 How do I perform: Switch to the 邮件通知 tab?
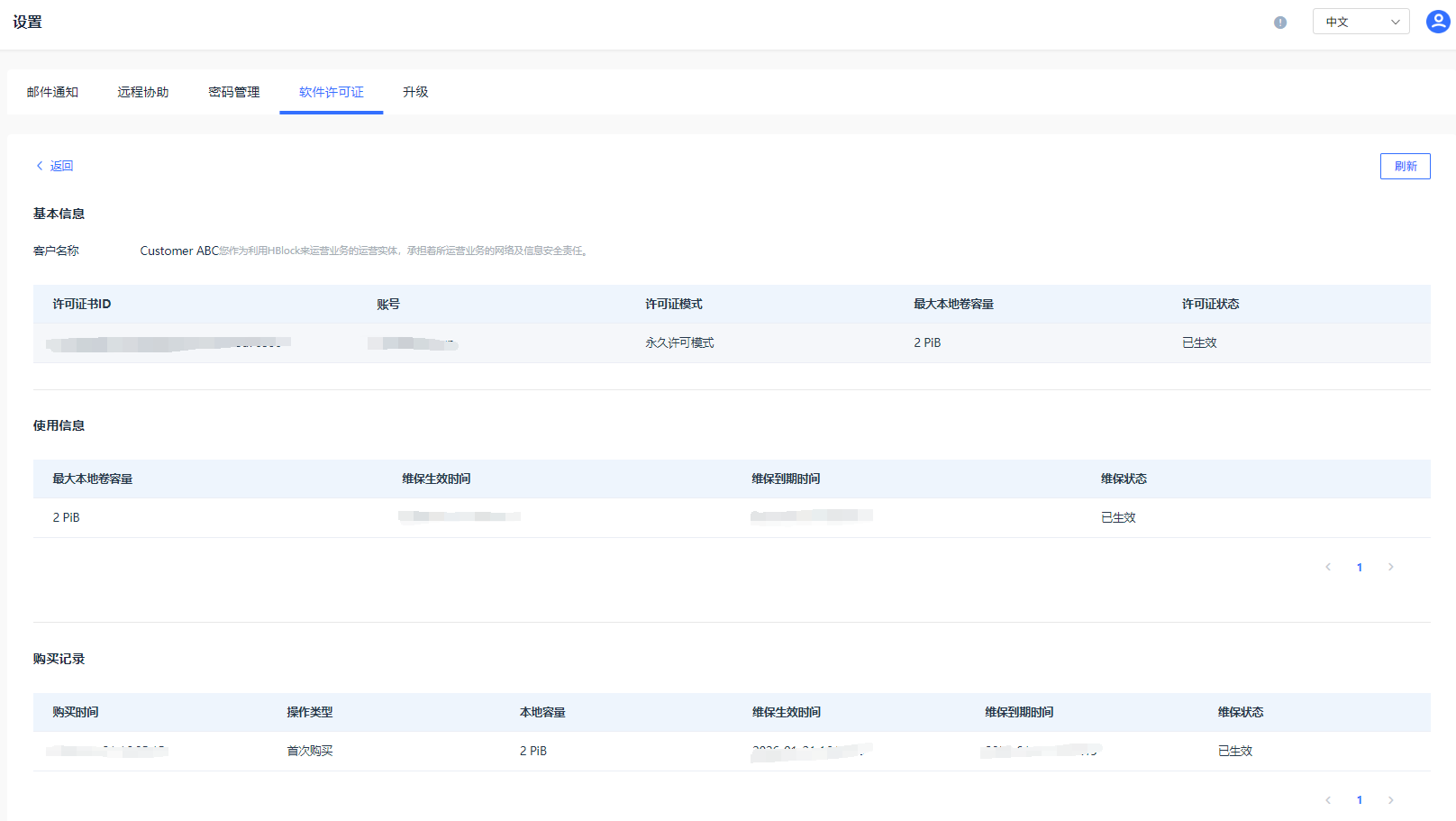click(x=52, y=92)
